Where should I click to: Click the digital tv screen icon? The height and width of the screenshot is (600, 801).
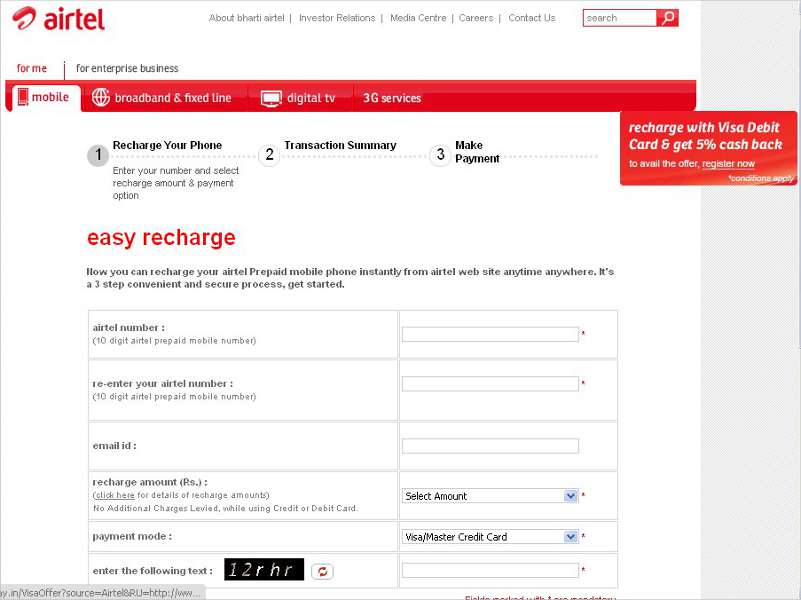pos(271,98)
